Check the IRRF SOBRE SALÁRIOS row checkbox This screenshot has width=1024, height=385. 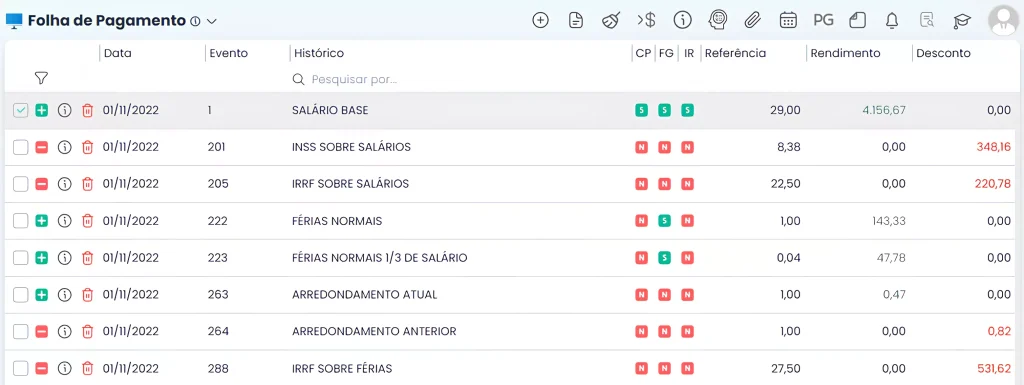[x=21, y=185]
